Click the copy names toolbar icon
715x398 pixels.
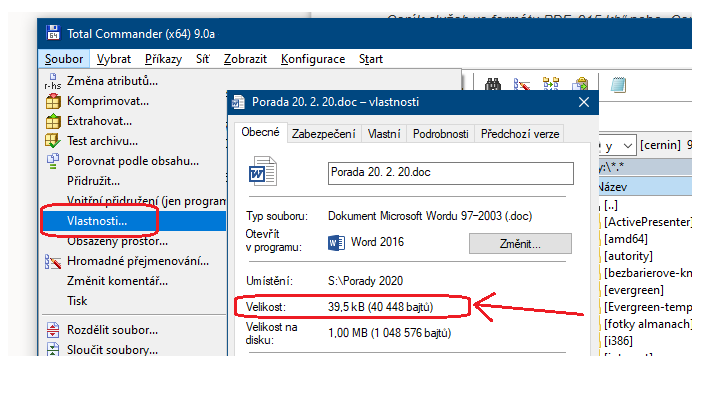(580, 84)
